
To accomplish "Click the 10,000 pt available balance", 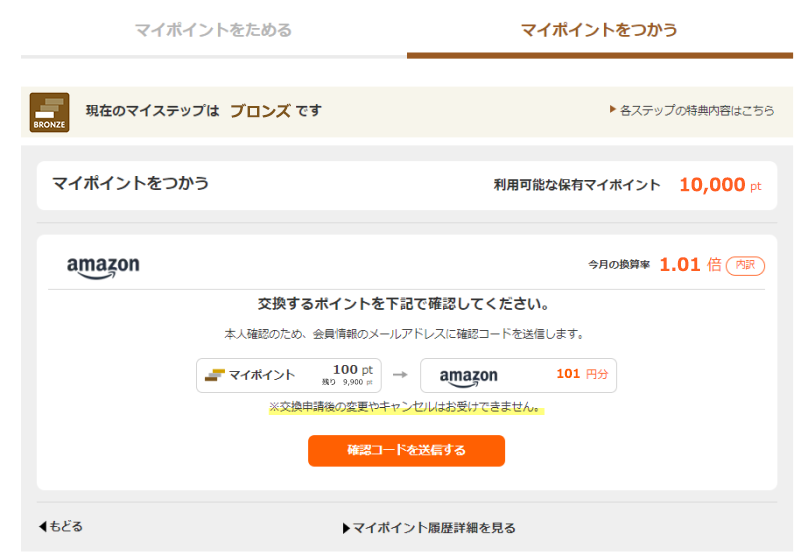I will (720, 185).
